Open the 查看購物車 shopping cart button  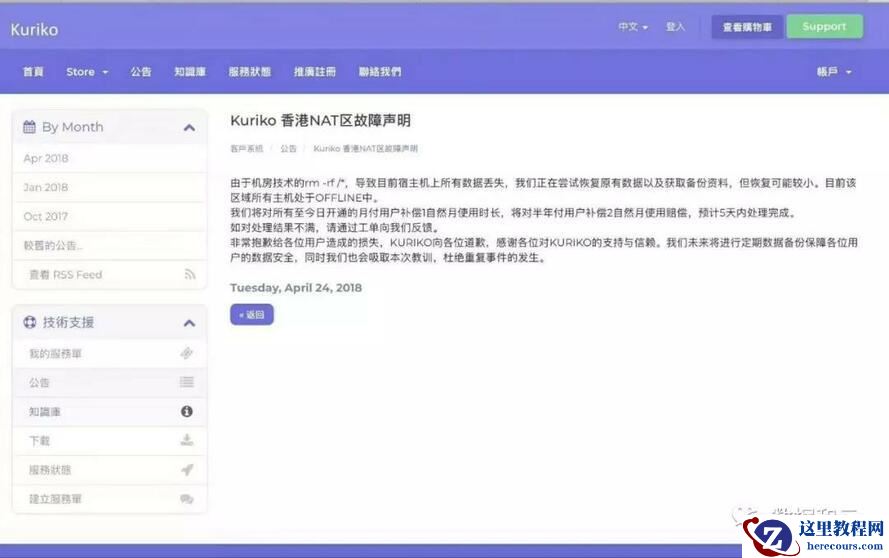click(x=747, y=27)
